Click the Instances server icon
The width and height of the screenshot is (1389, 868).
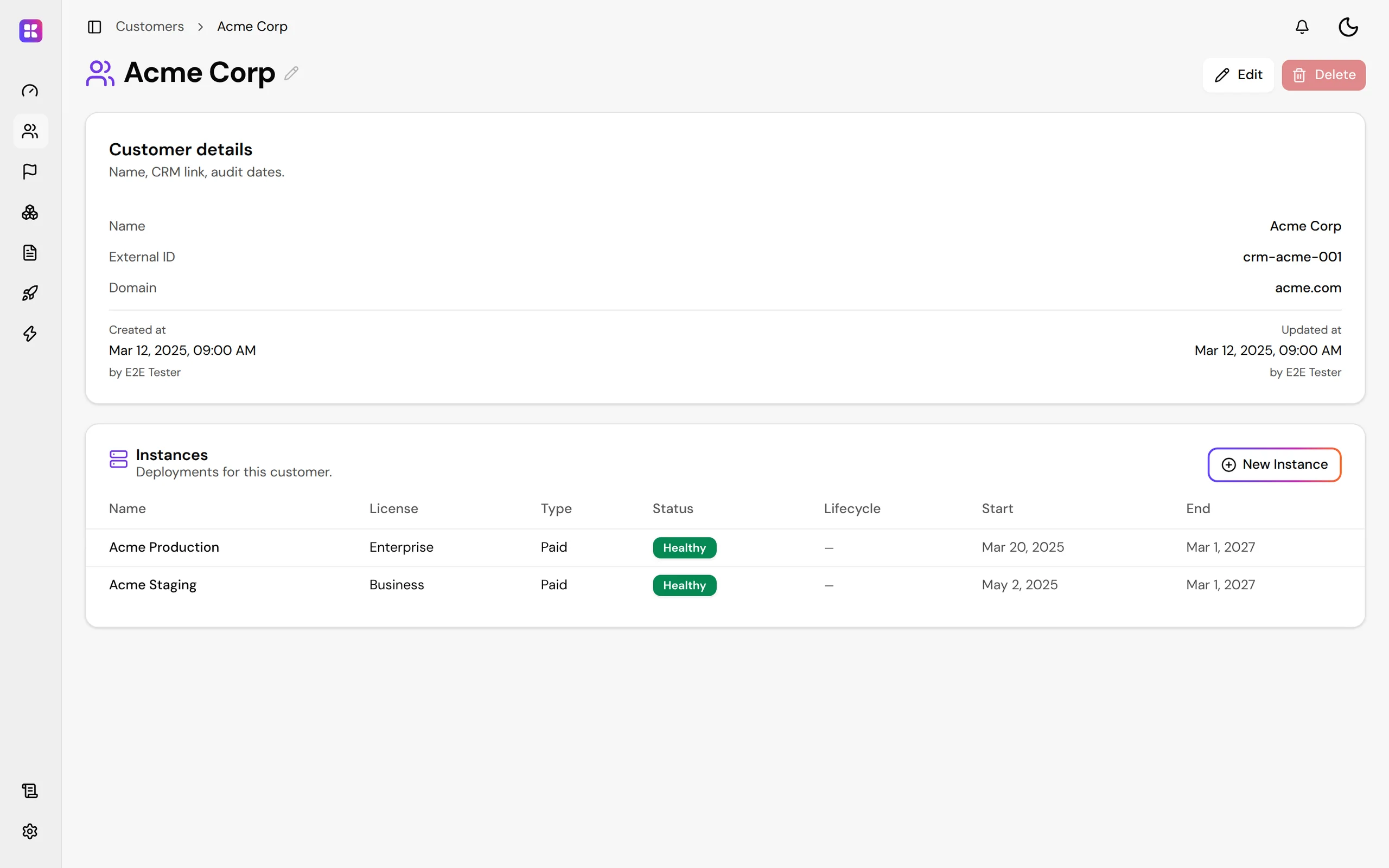pyautogui.click(x=118, y=459)
